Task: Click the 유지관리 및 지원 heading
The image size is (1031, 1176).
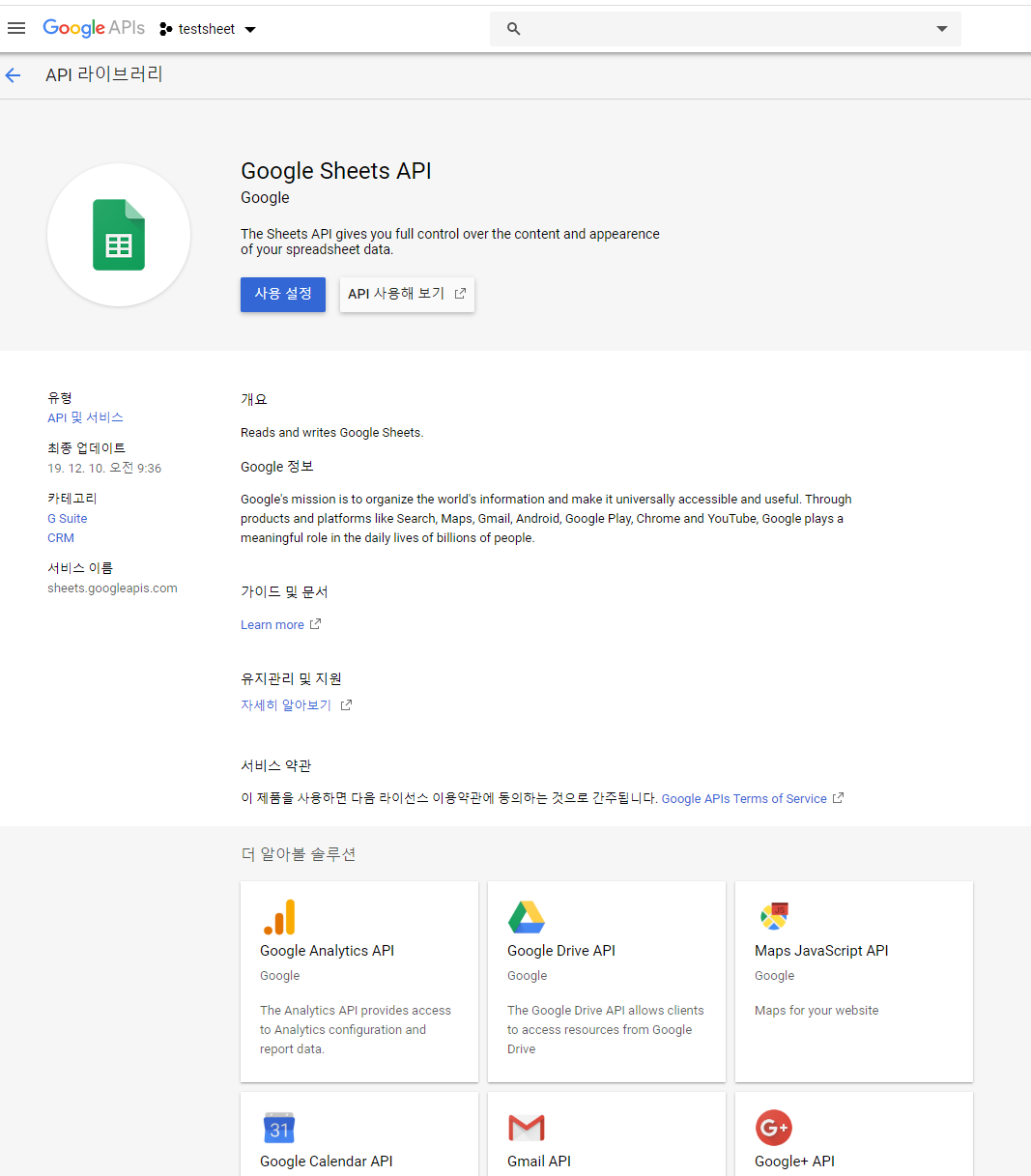Action: click(x=291, y=678)
